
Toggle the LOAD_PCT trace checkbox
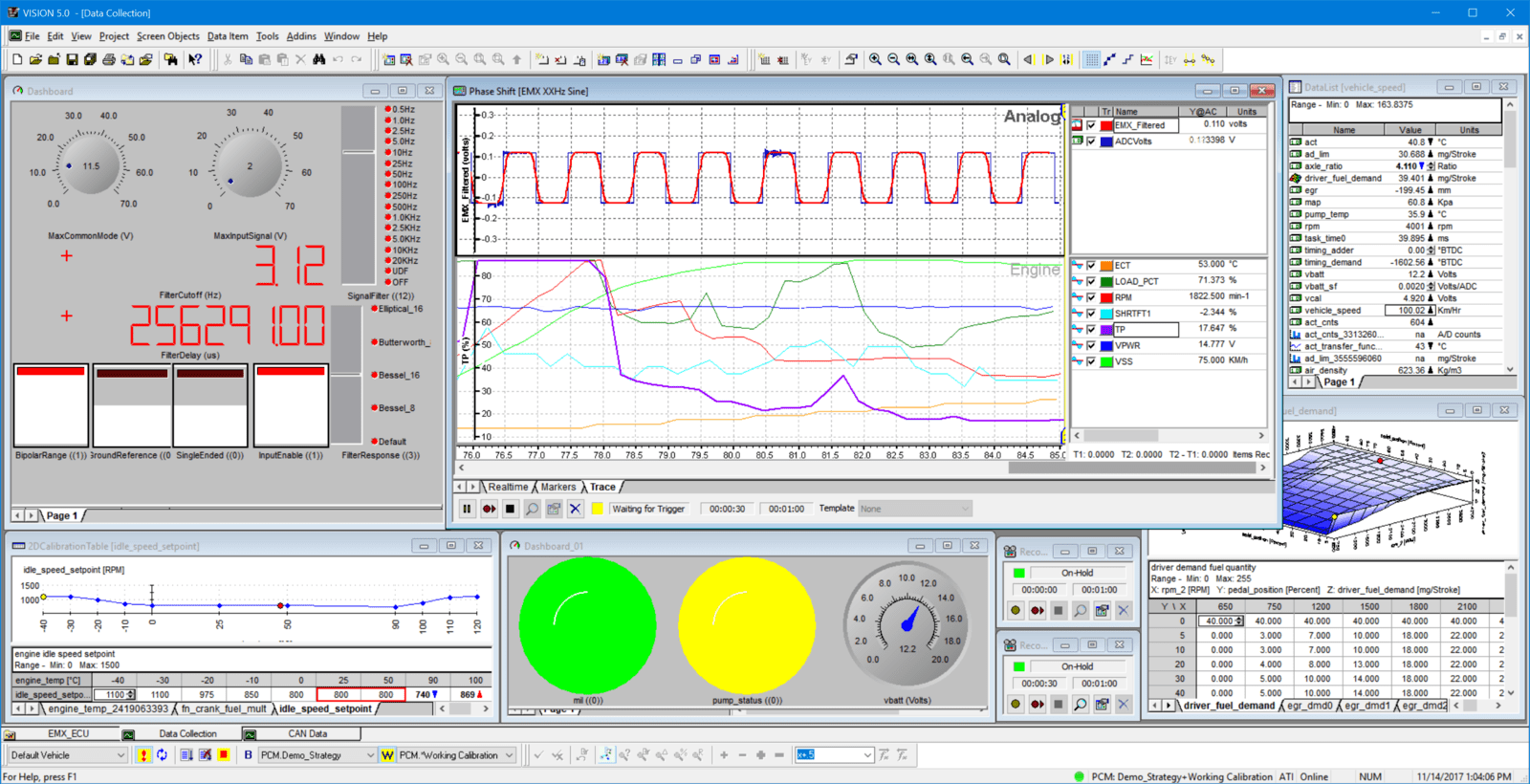point(1091,281)
